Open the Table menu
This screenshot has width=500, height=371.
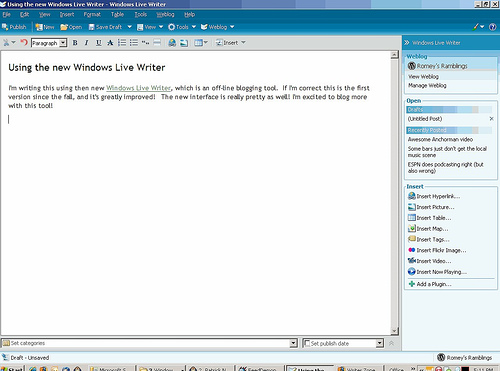[117, 15]
